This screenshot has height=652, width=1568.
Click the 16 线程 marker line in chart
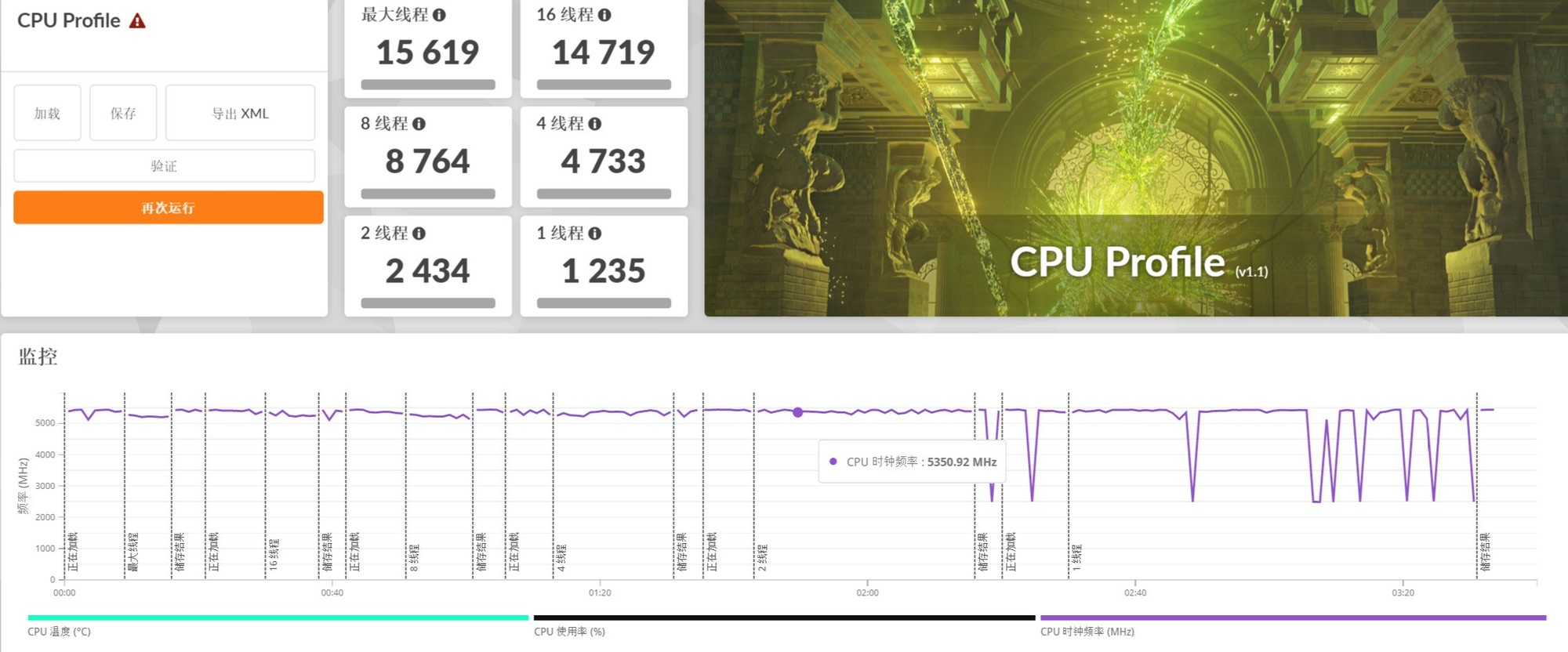coord(266,486)
